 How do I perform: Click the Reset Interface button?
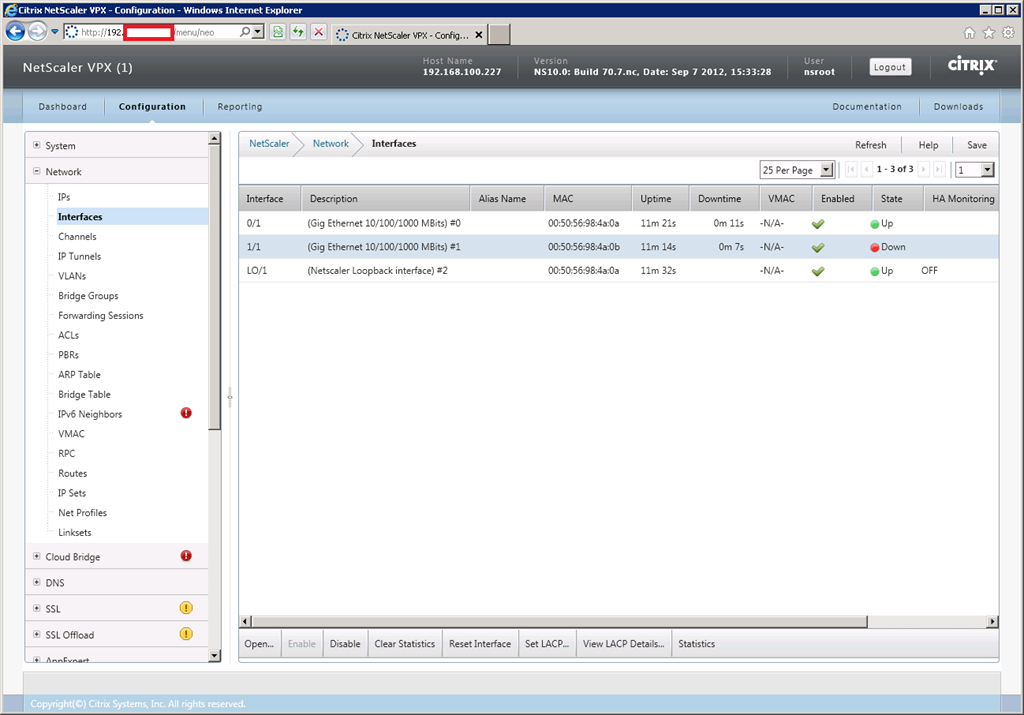tap(479, 644)
